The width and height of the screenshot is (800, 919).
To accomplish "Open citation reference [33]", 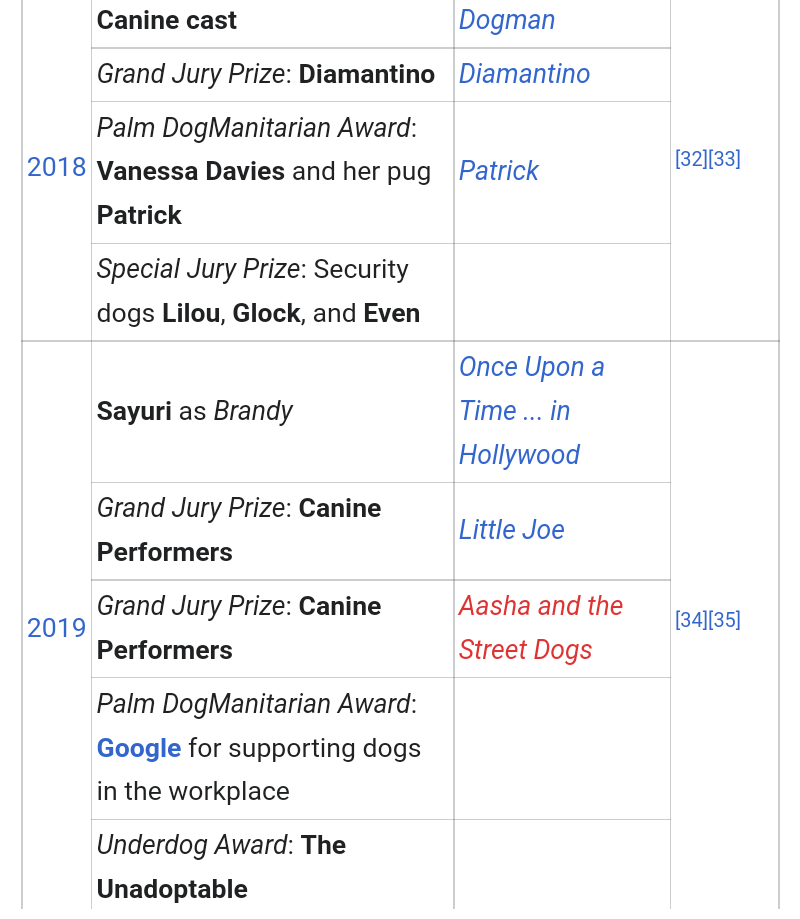I will pos(724,159).
